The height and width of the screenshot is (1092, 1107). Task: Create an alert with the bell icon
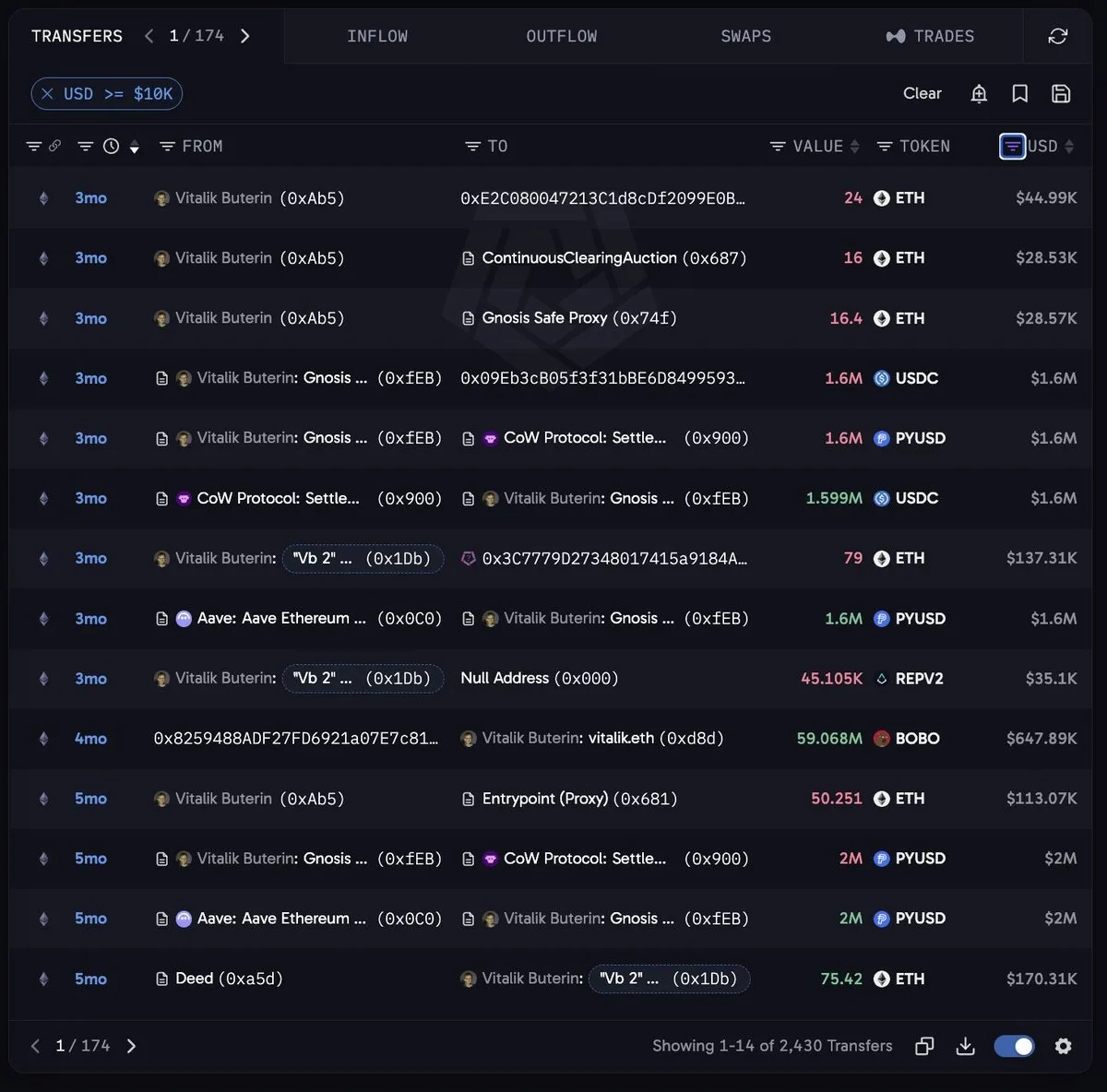pyautogui.click(x=979, y=93)
